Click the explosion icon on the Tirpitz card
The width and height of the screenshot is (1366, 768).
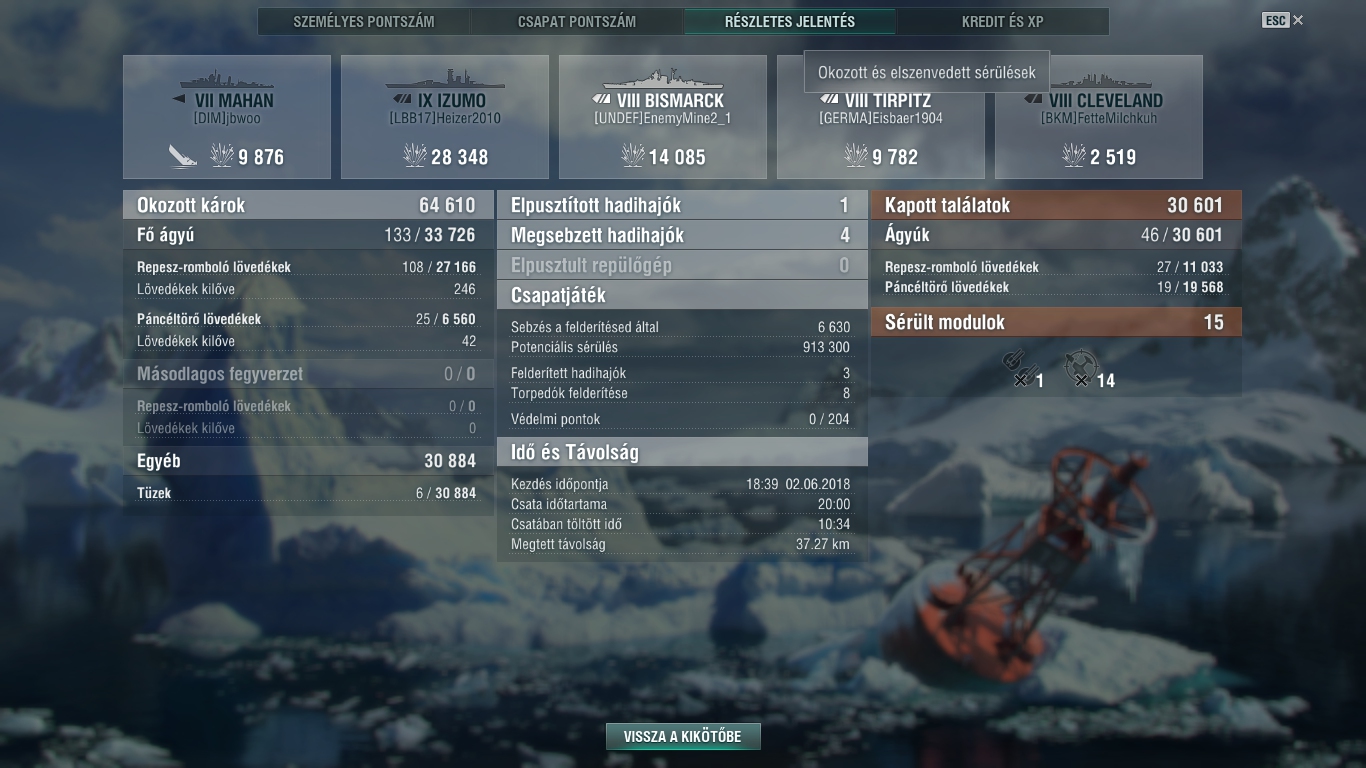pos(856,155)
